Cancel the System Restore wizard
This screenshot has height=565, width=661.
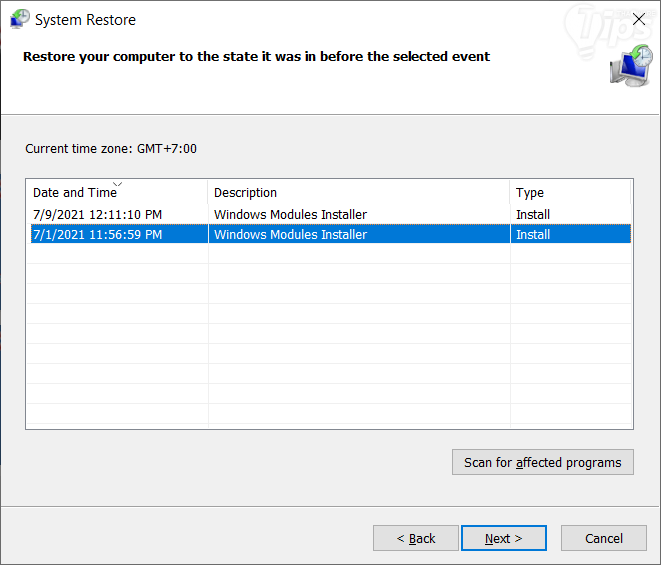(604, 538)
